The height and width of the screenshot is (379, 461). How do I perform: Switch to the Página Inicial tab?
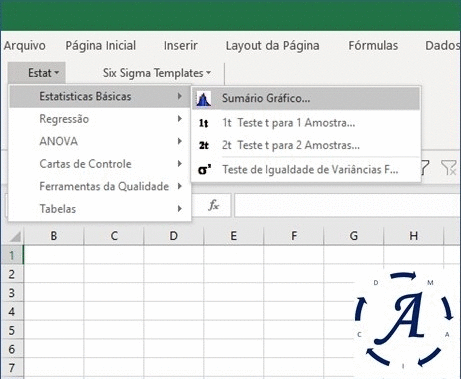(101, 46)
